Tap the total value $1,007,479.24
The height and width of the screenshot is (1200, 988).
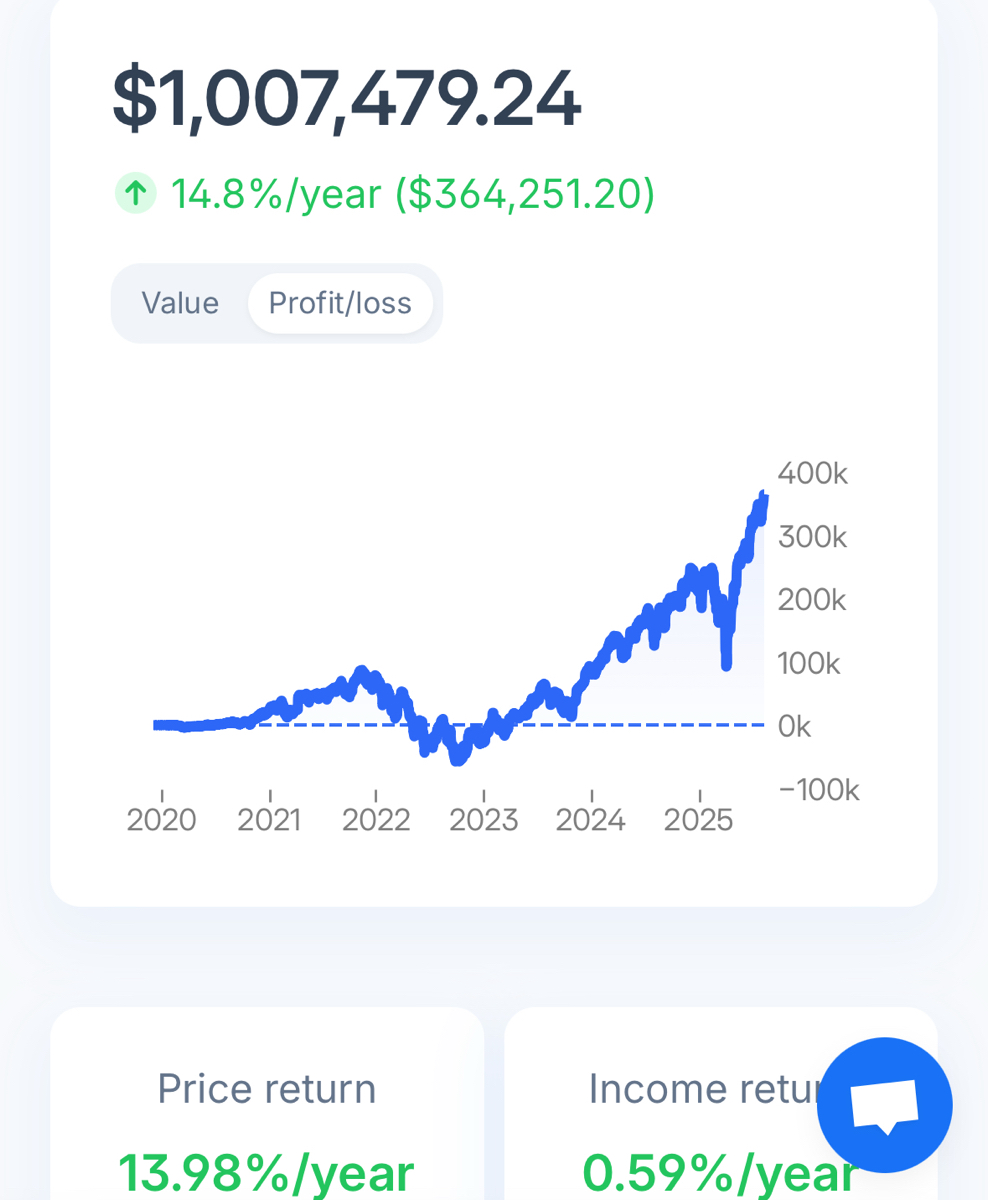pyautogui.click(x=346, y=98)
